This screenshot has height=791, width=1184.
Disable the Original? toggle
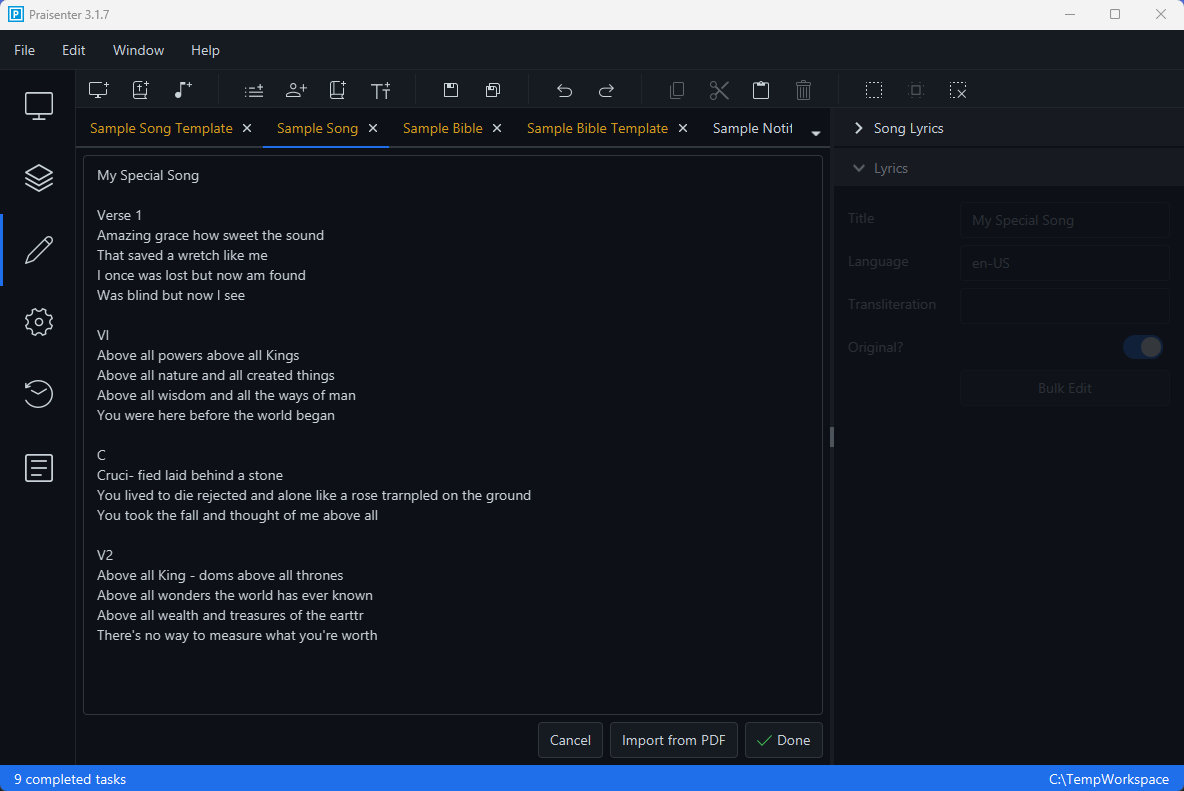pos(1142,346)
